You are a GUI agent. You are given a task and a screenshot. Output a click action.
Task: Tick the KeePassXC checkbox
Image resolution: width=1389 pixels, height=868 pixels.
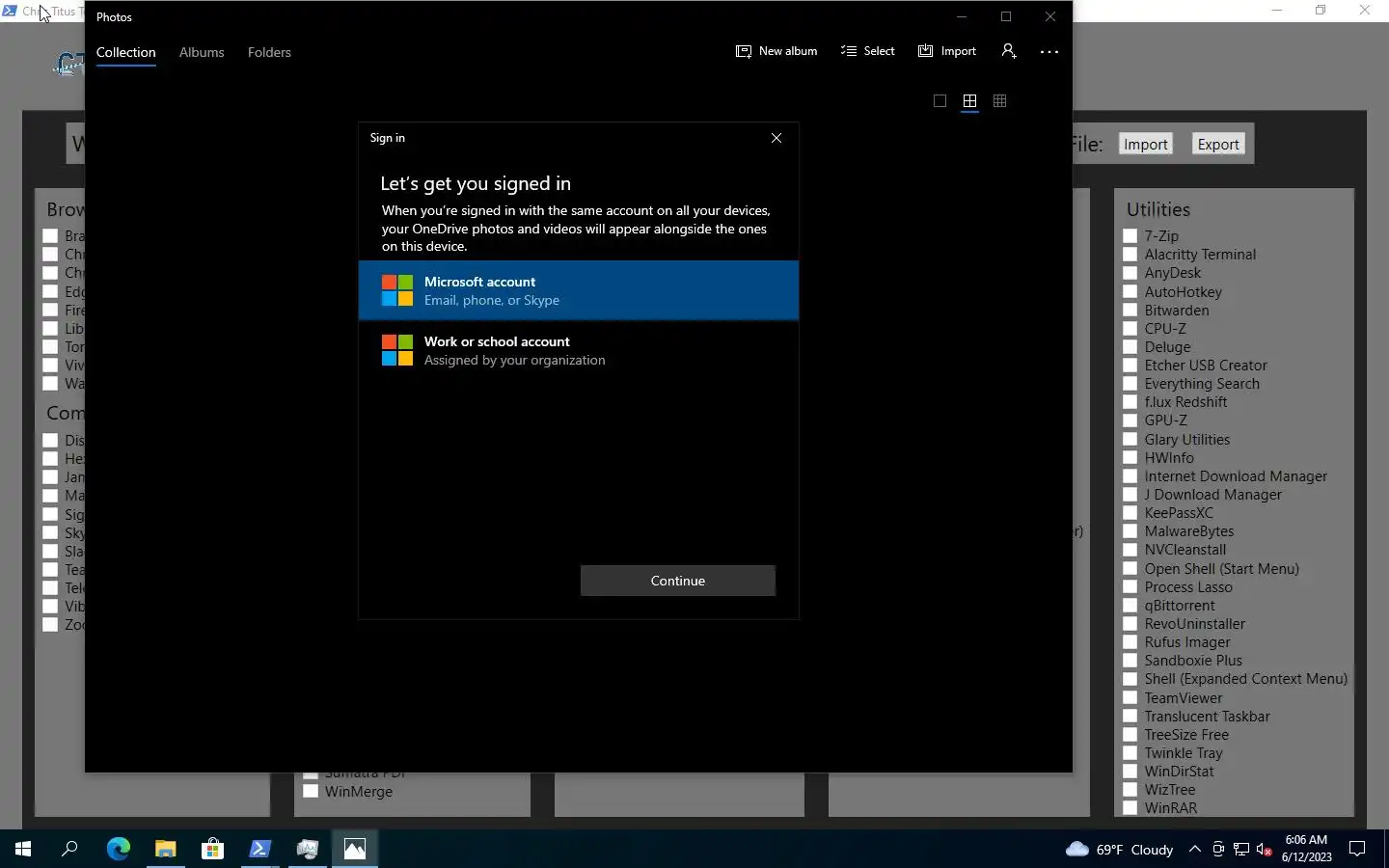(x=1130, y=513)
